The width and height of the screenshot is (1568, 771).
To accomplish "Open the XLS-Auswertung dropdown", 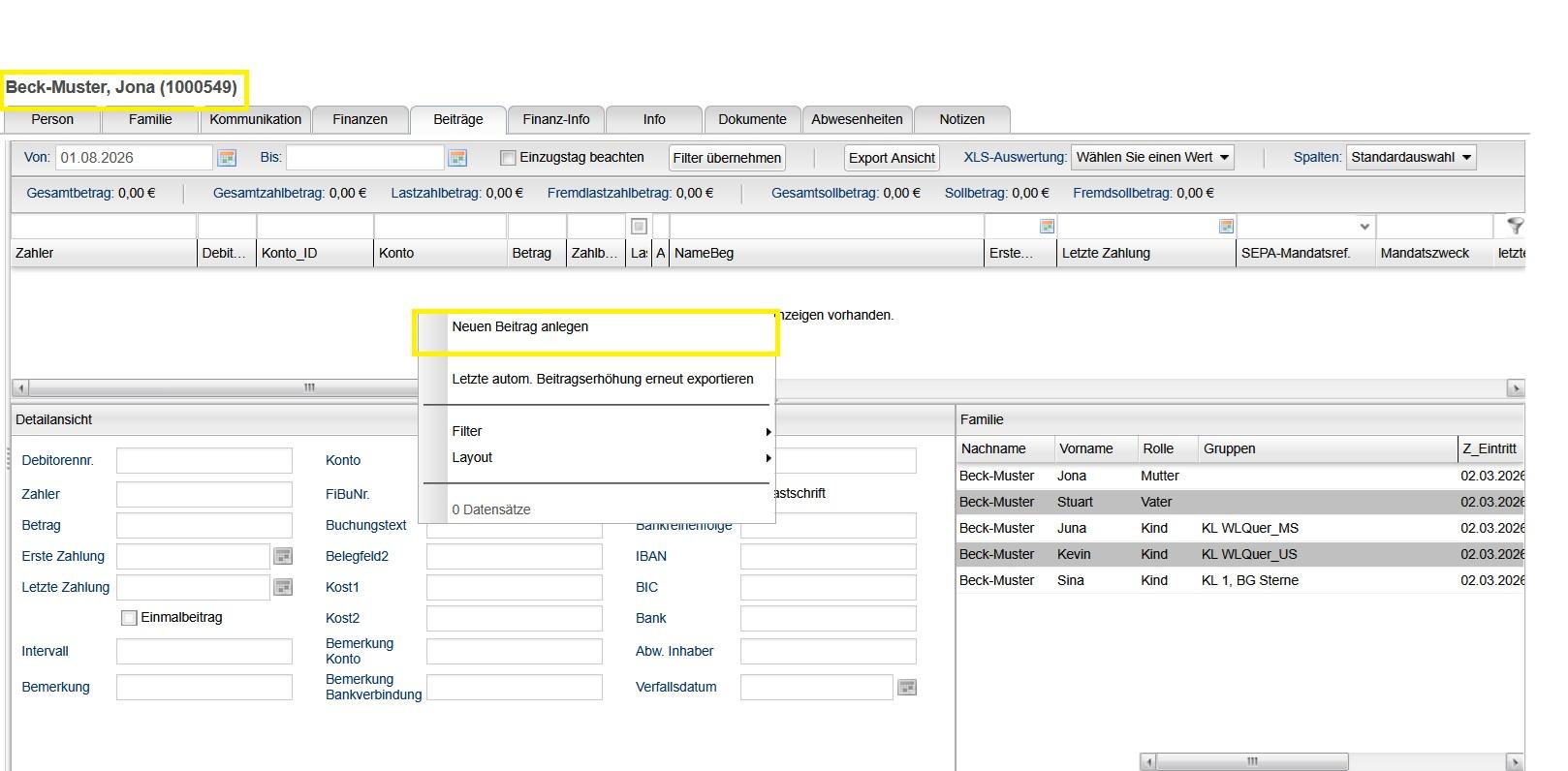I will tap(1152, 158).
